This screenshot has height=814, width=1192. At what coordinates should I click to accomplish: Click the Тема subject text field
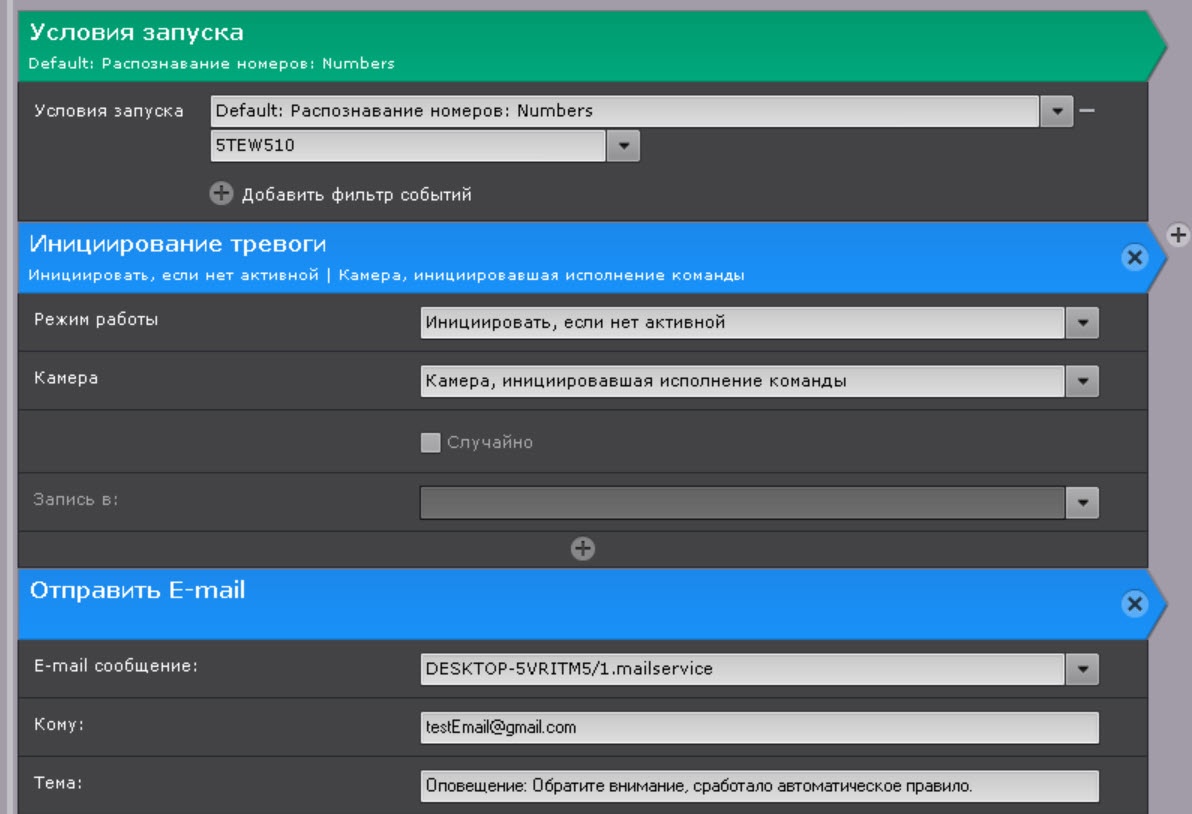pos(759,786)
